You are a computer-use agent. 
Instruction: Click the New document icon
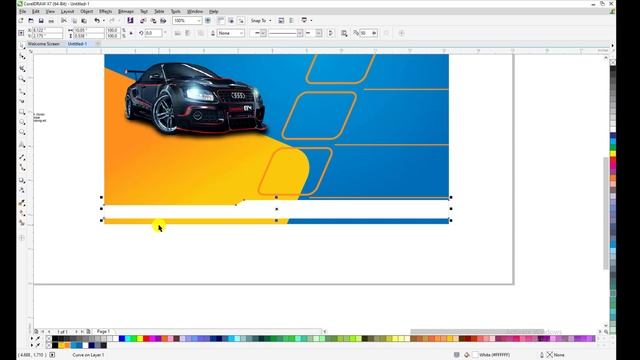pos(21,20)
